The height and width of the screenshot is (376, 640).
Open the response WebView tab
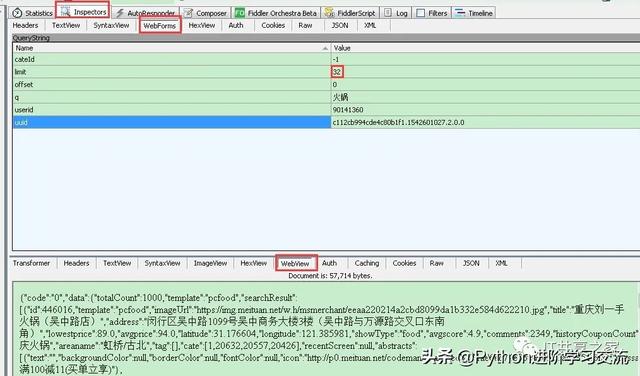coord(296,263)
